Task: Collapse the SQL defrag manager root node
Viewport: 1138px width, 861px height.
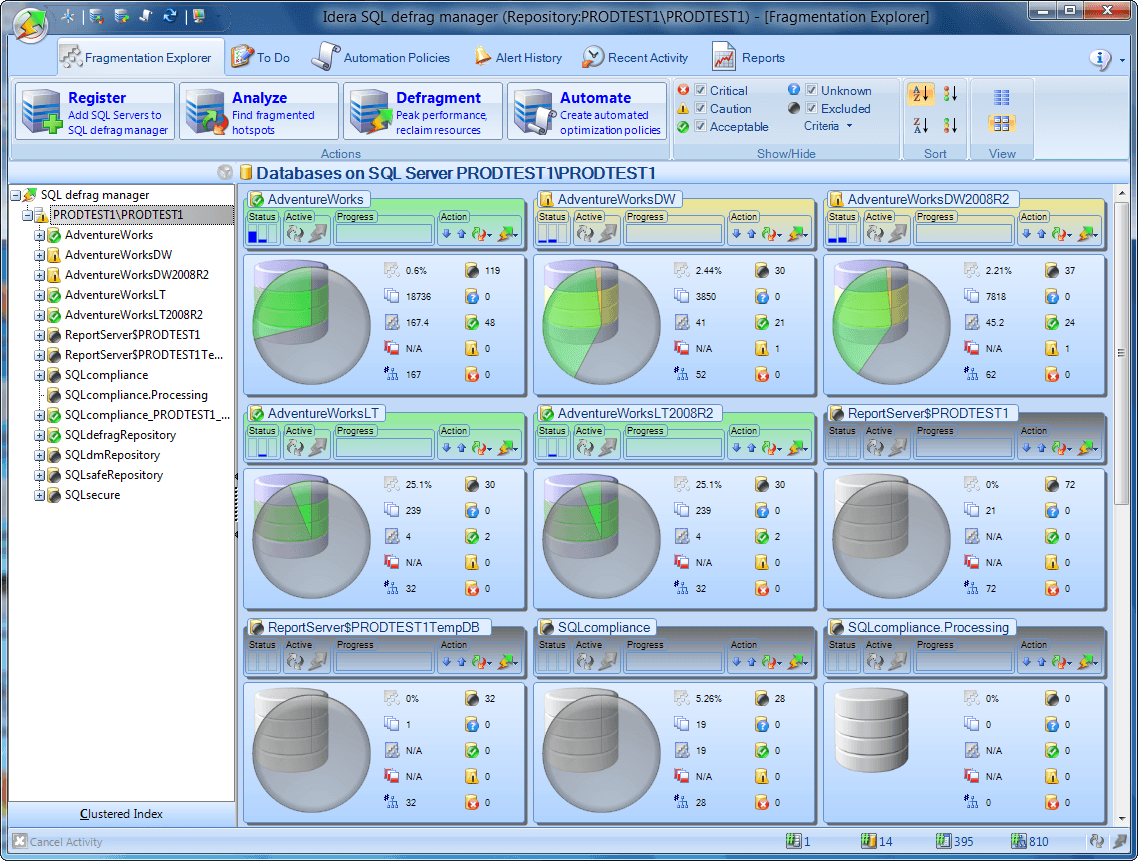Action: pos(15,195)
